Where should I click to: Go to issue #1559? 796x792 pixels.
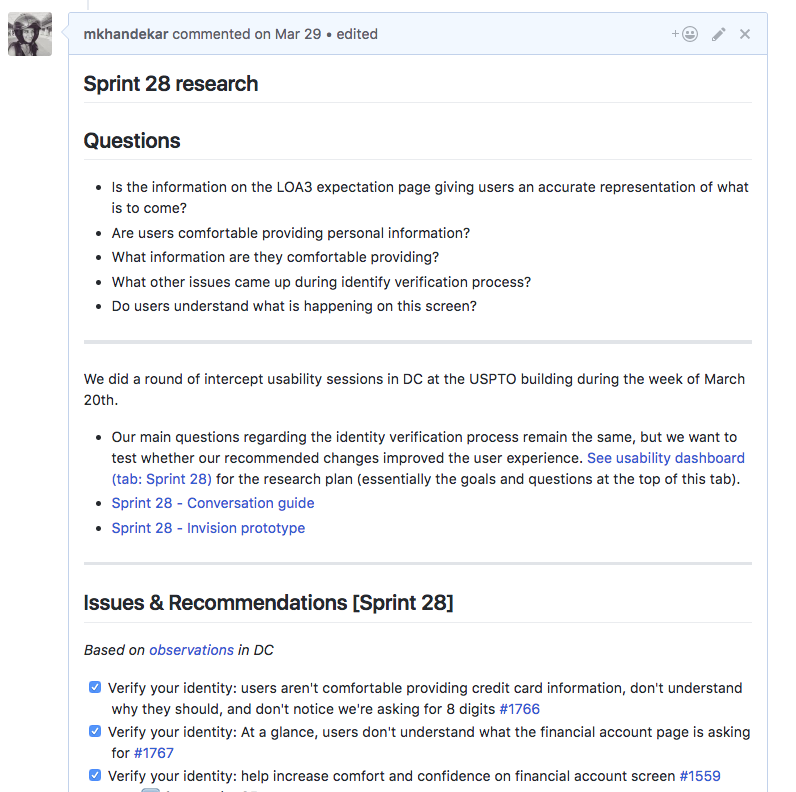point(700,776)
